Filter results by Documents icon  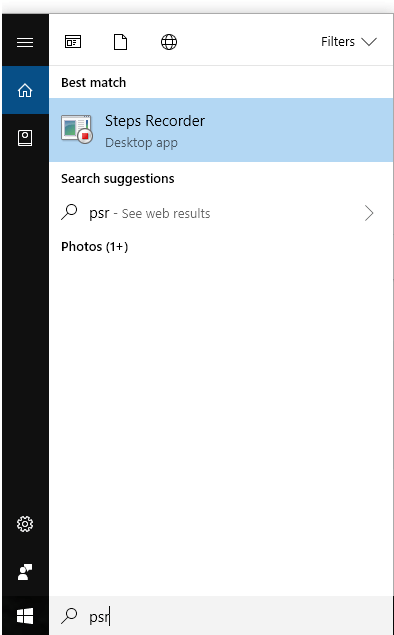click(120, 42)
